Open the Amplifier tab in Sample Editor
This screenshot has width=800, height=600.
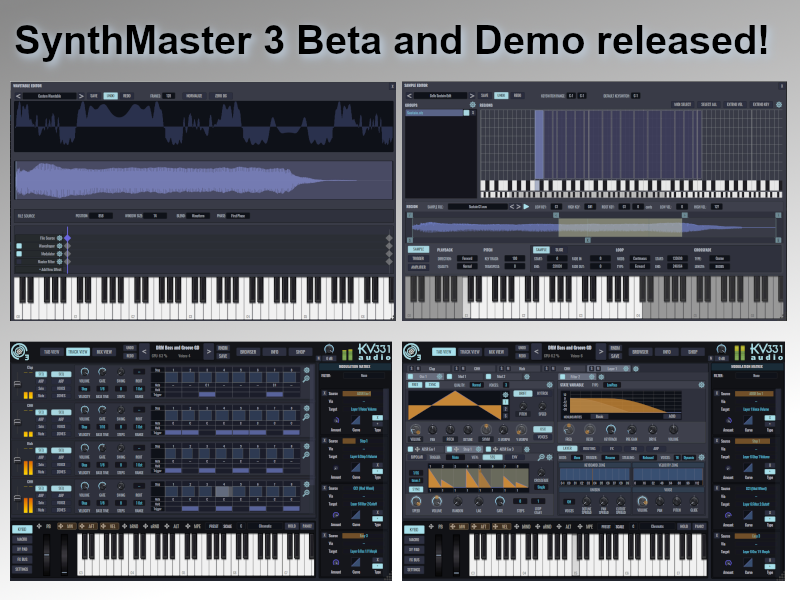click(x=418, y=267)
